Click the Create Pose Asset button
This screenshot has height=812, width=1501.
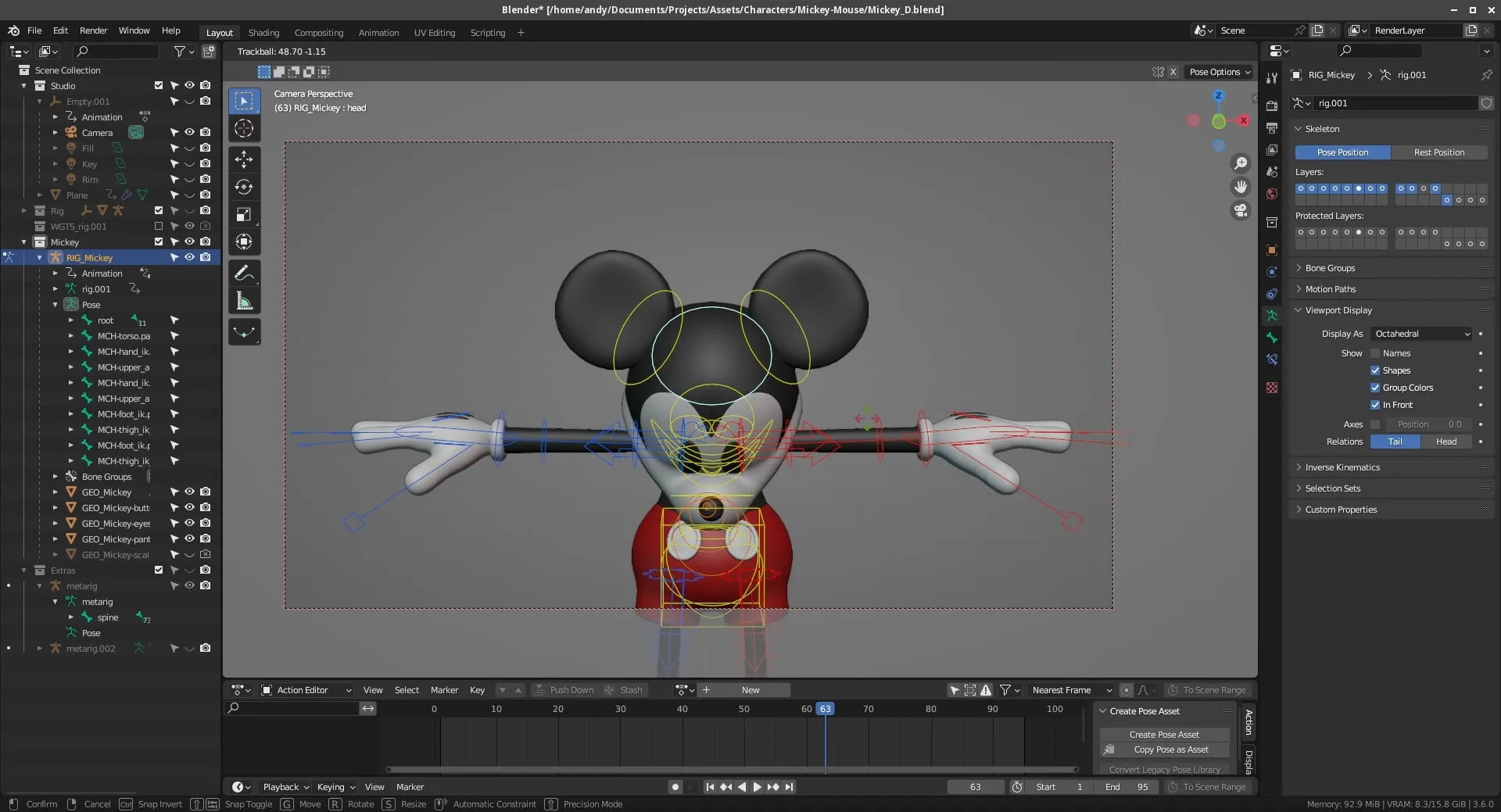pos(1163,735)
